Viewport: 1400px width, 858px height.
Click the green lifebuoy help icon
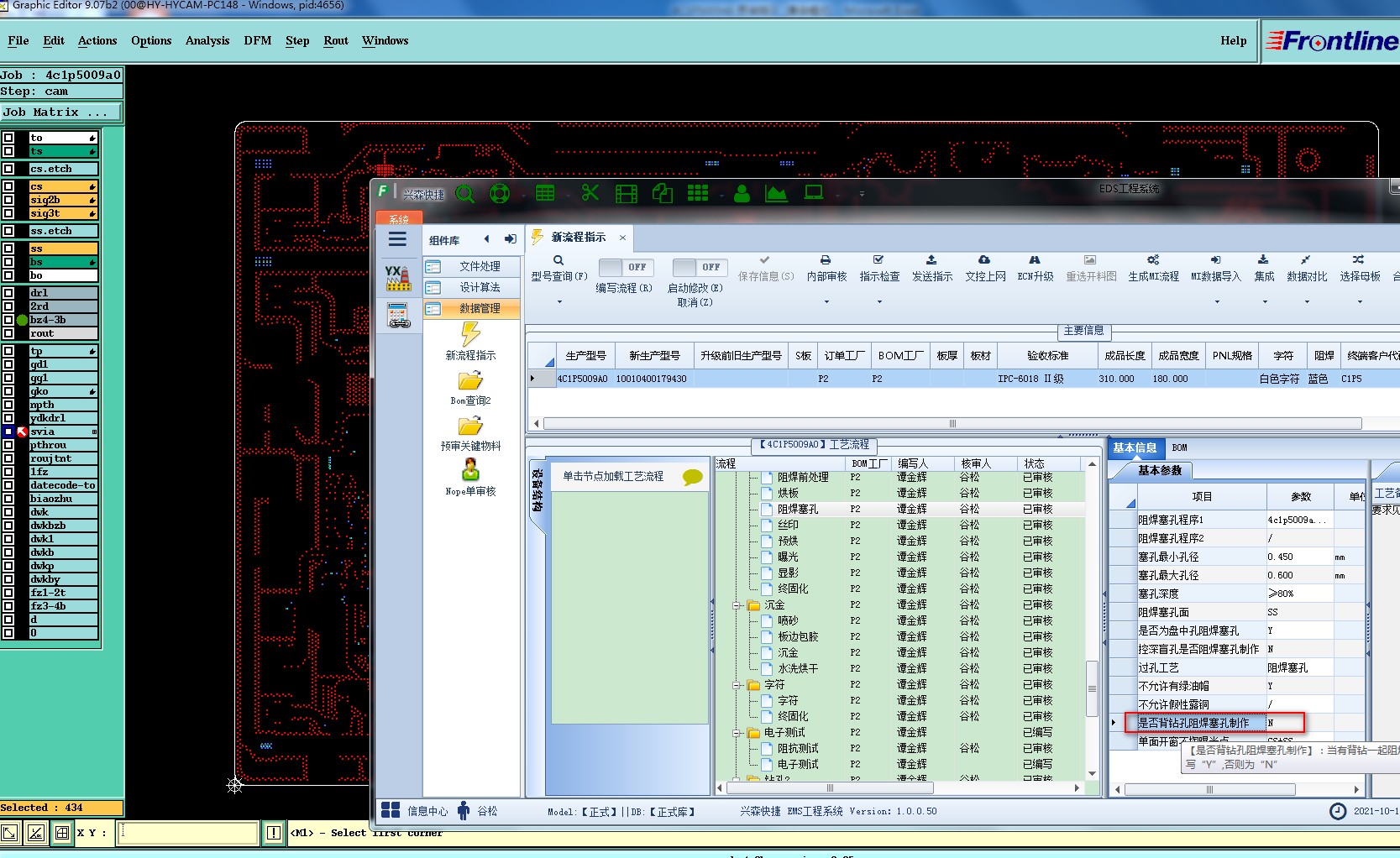coord(500,194)
